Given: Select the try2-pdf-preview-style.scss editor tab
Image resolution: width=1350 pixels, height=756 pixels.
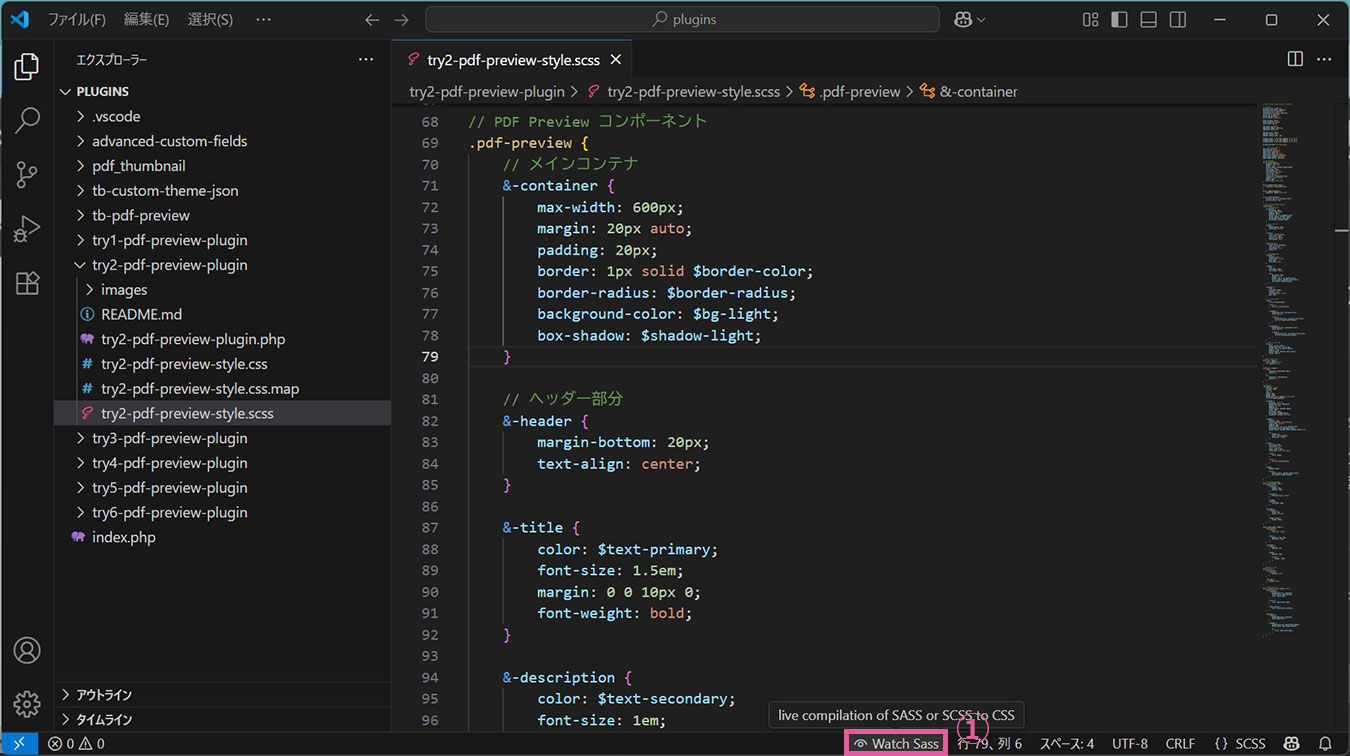Looking at the screenshot, I should click(x=514, y=59).
